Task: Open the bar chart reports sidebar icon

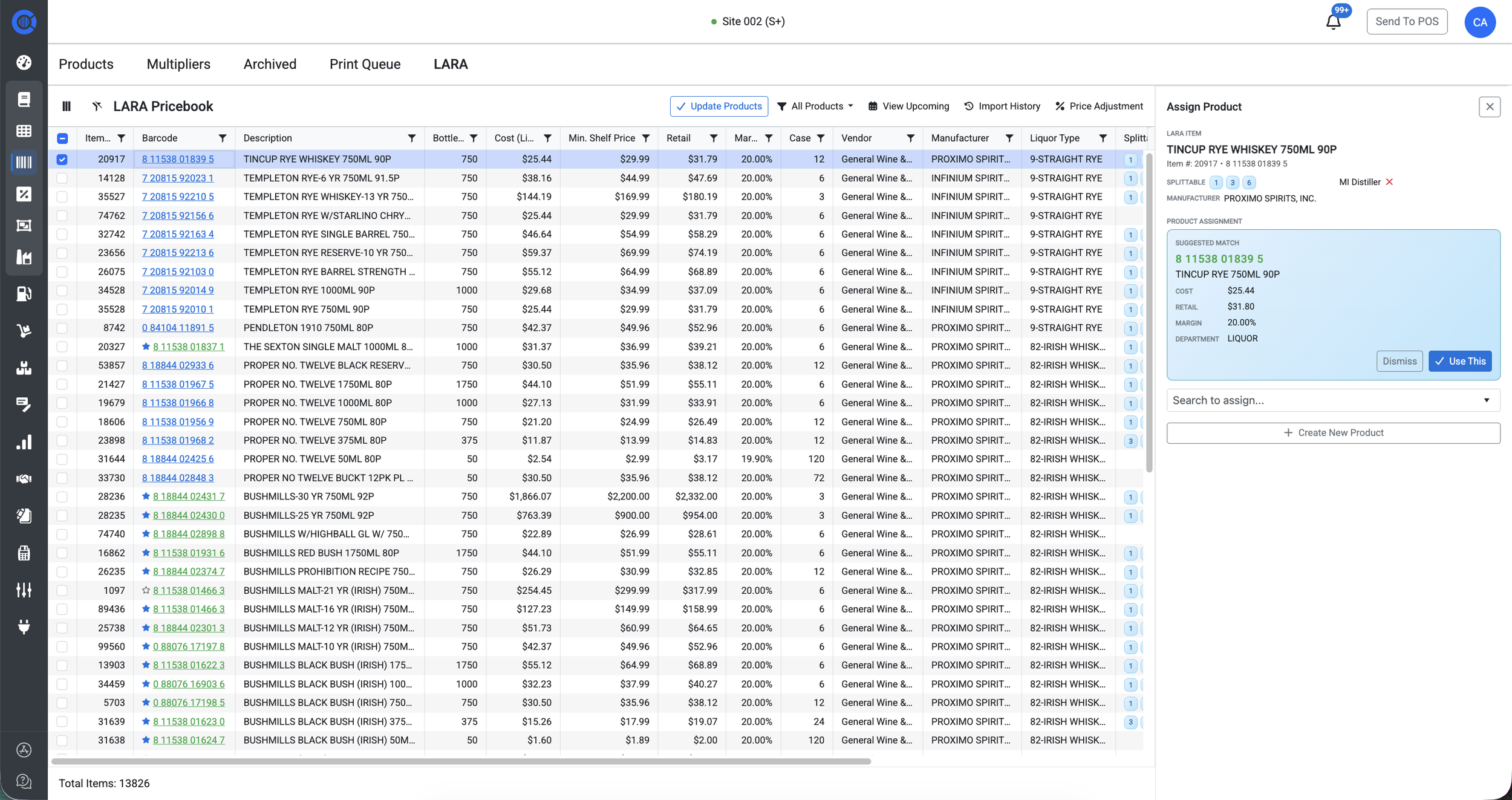Action: click(24, 442)
